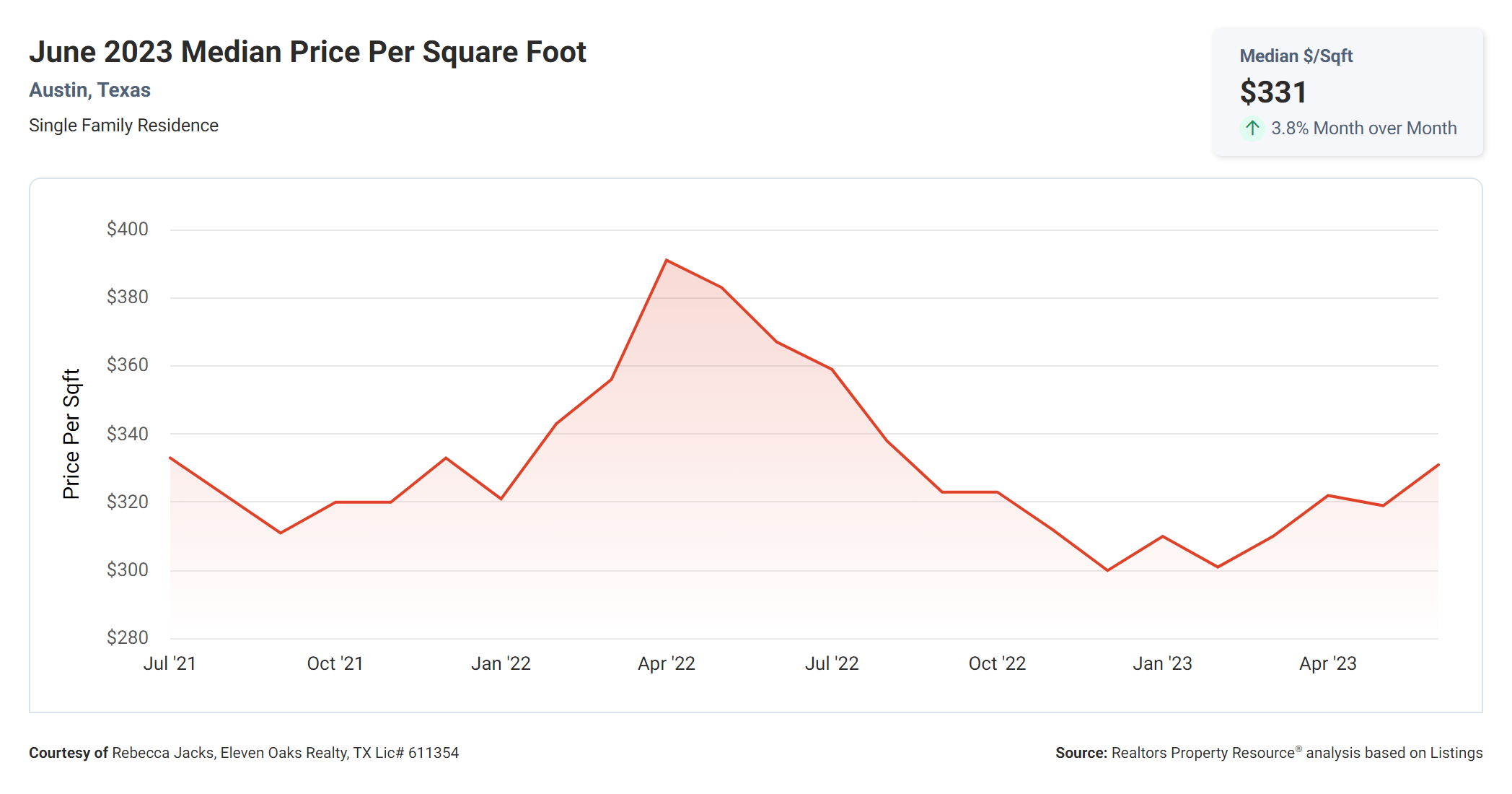This screenshot has height=794, width=1512.
Task: Click the Jul '22 x-axis label
Action: pyautogui.click(x=832, y=663)
